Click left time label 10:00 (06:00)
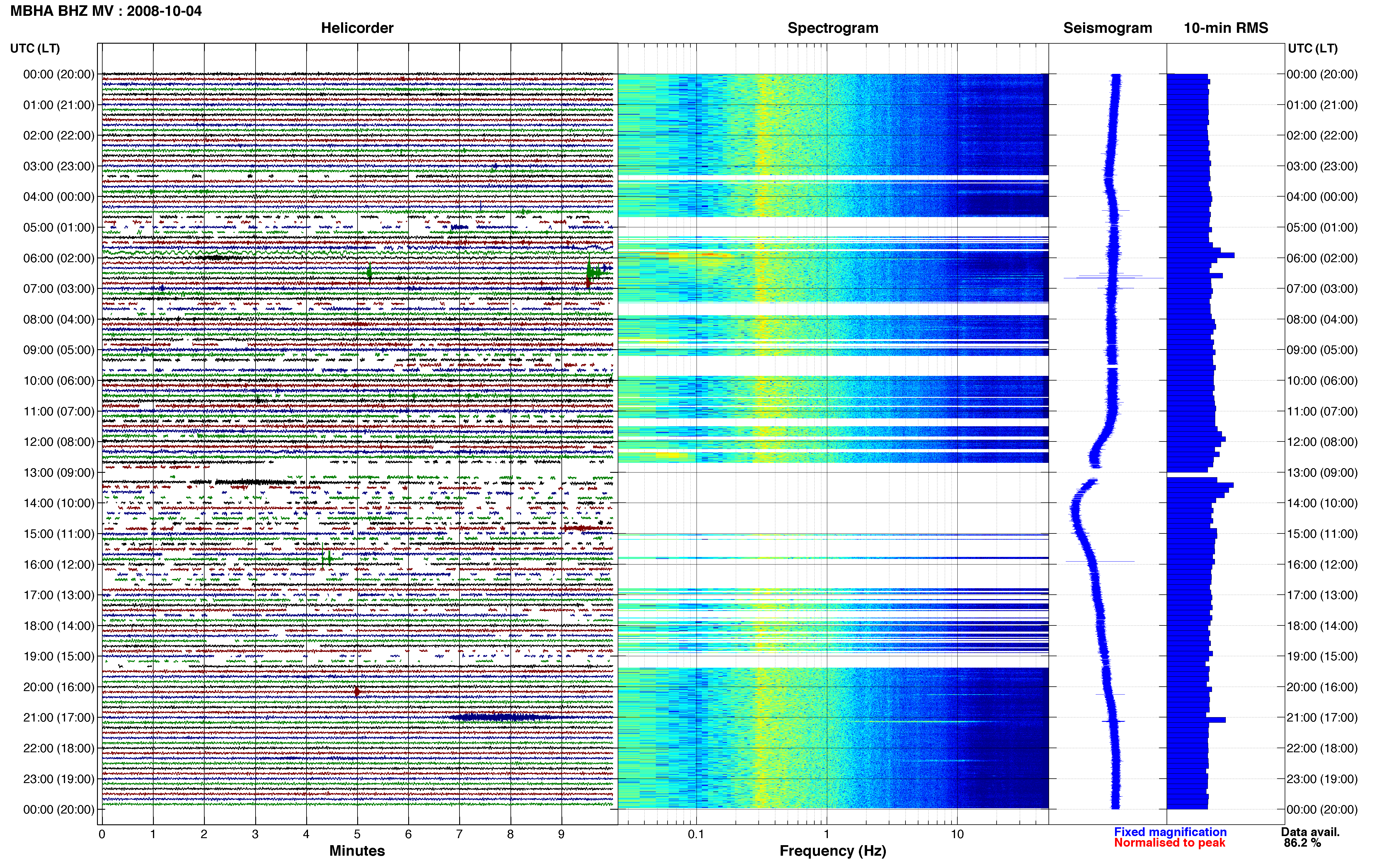Image resolution: width=1389 pixels, height=868 pixels. click(x=59, y=381)
